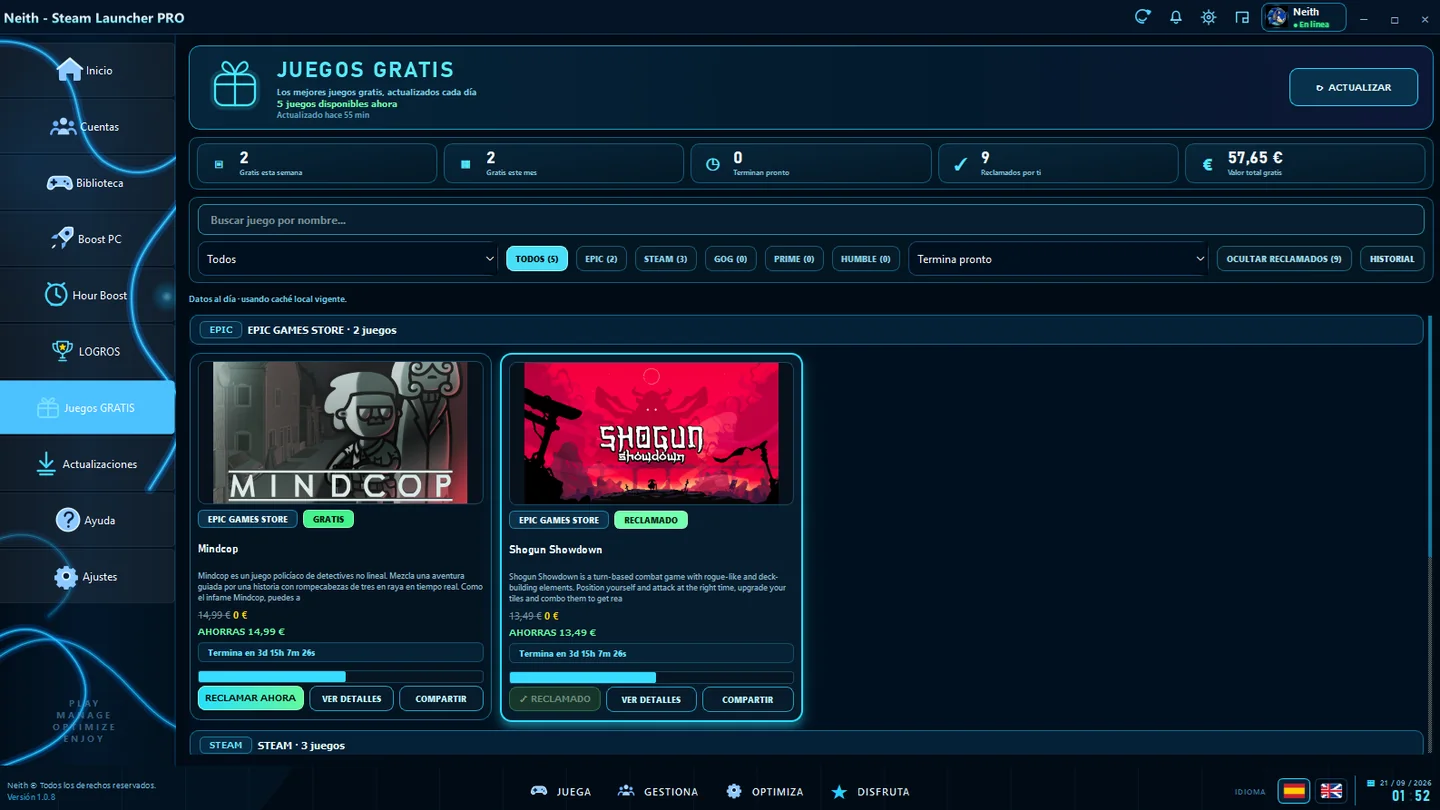This screenshot has width=1440, height=810.
Task: Click COMPARTIR for Mindcop
Action: 441,699
